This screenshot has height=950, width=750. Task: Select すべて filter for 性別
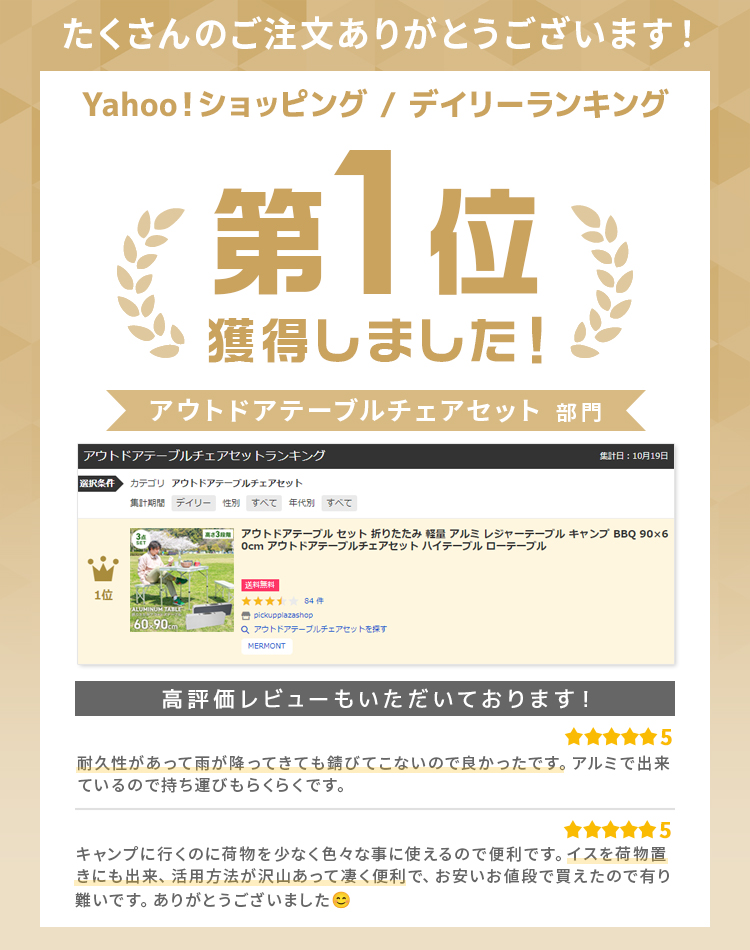pos(264,503)
